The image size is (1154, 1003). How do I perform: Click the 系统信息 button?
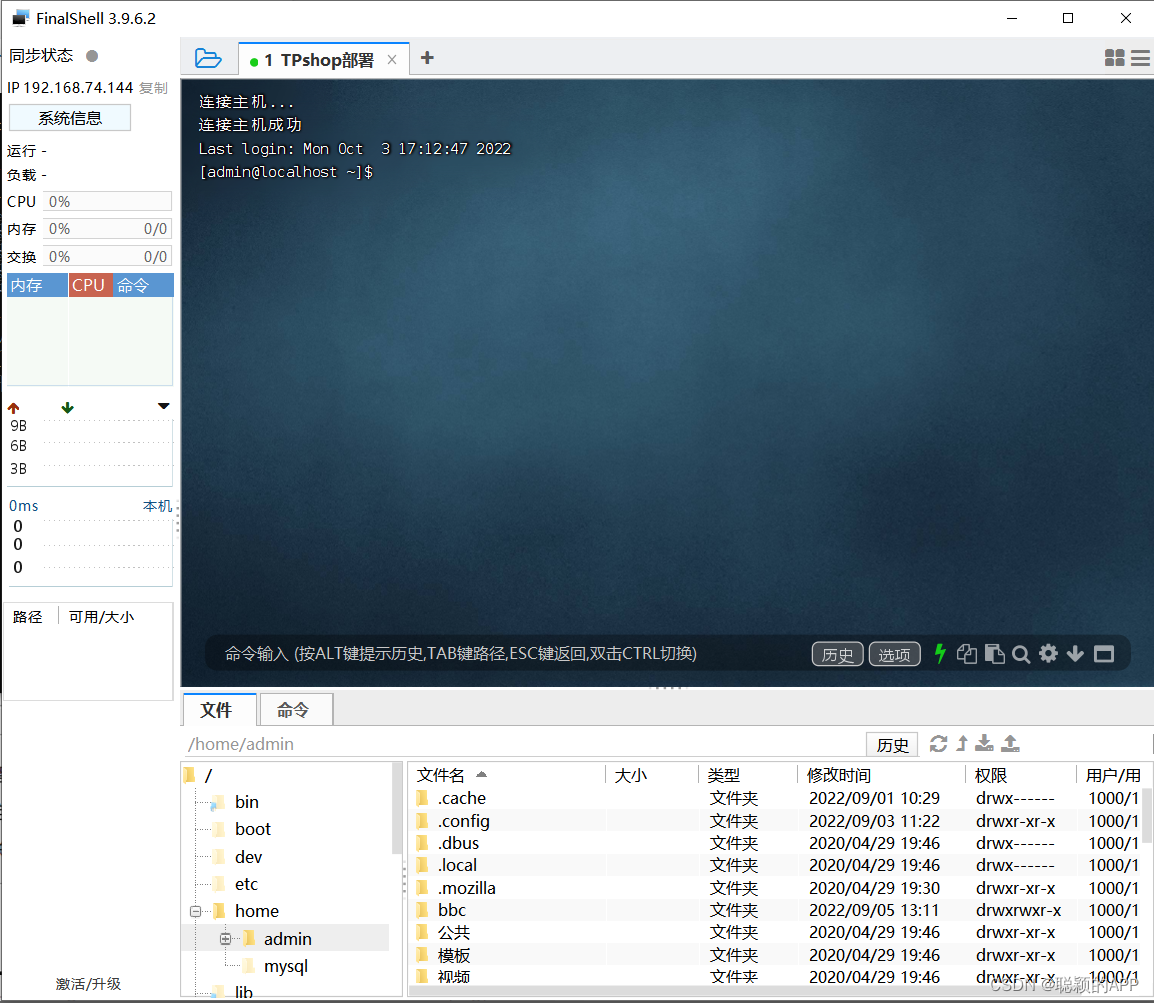point(70,118)
